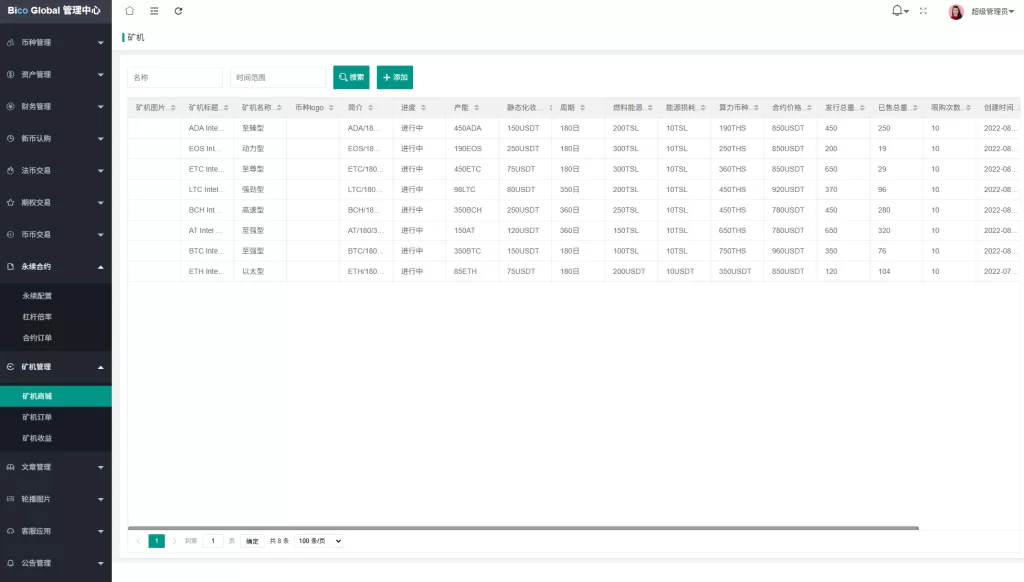
Task: Click the sidebar collapse hamburger icon
Action: point(154,11)
